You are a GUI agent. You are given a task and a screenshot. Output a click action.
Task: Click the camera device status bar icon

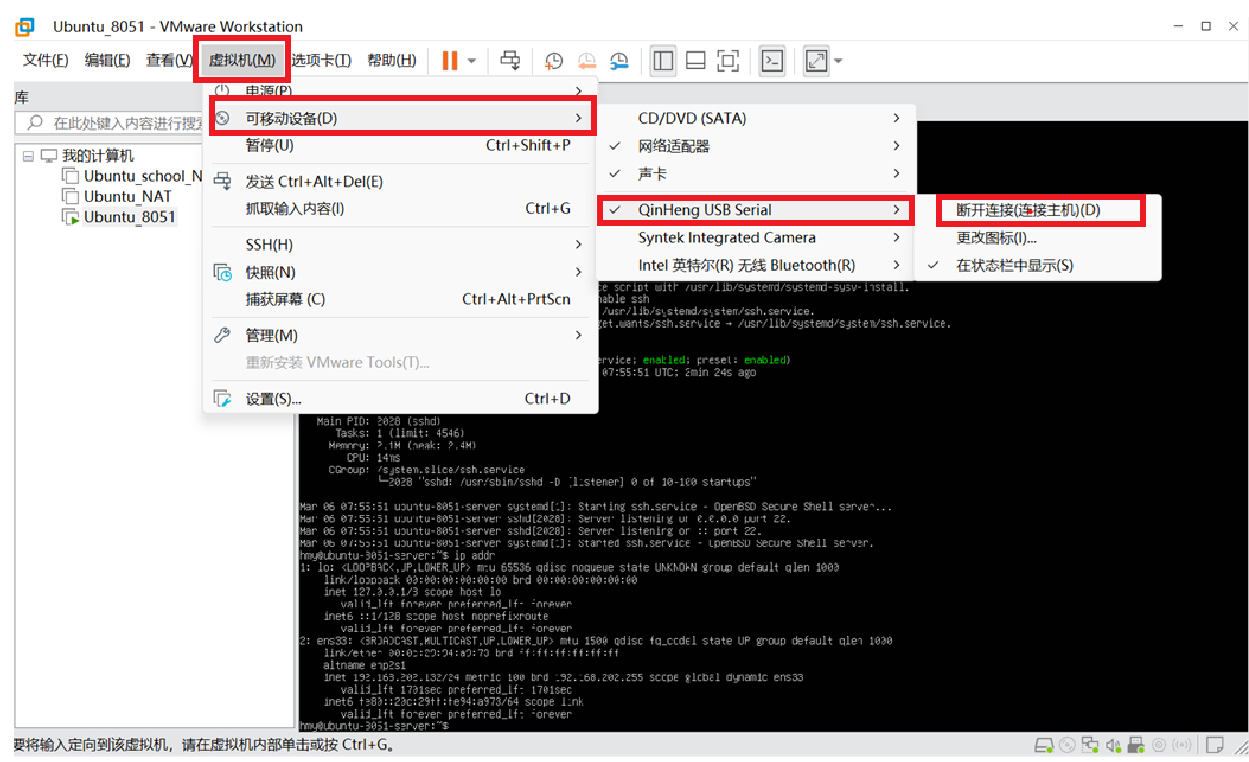[x=1161, y=745]
